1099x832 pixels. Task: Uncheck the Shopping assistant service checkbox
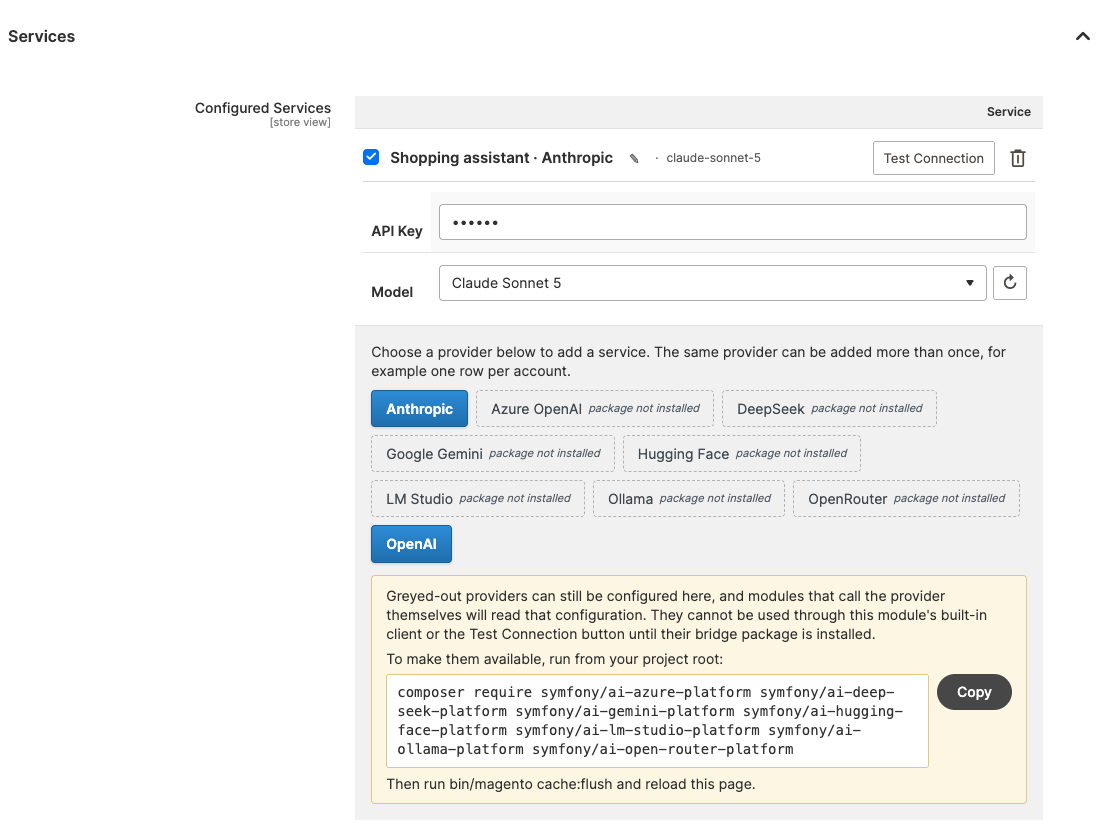click(x=371, y=157)
